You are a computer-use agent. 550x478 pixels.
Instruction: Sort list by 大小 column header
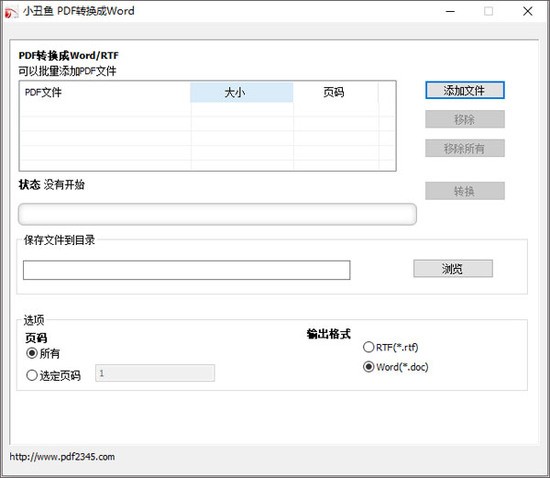pos(242,93)
